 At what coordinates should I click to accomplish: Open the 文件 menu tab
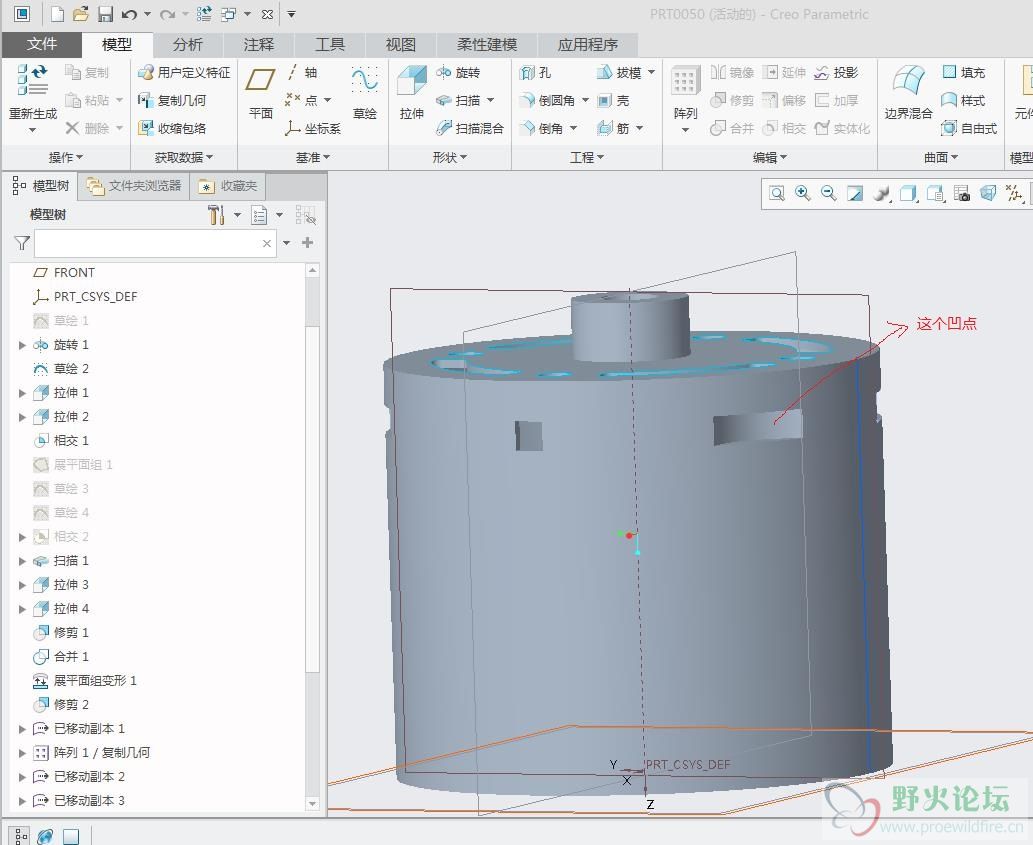(x=42, y=44)
